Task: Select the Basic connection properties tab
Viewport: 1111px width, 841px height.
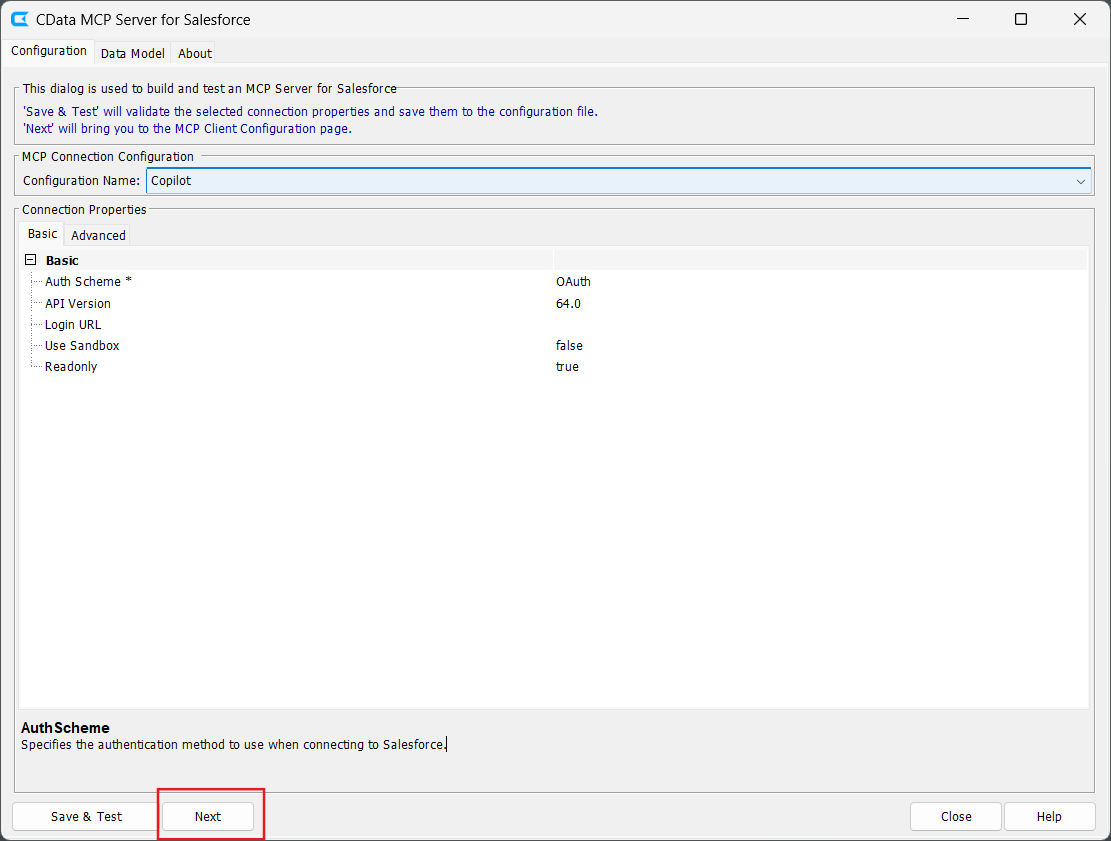Action: 42,234
